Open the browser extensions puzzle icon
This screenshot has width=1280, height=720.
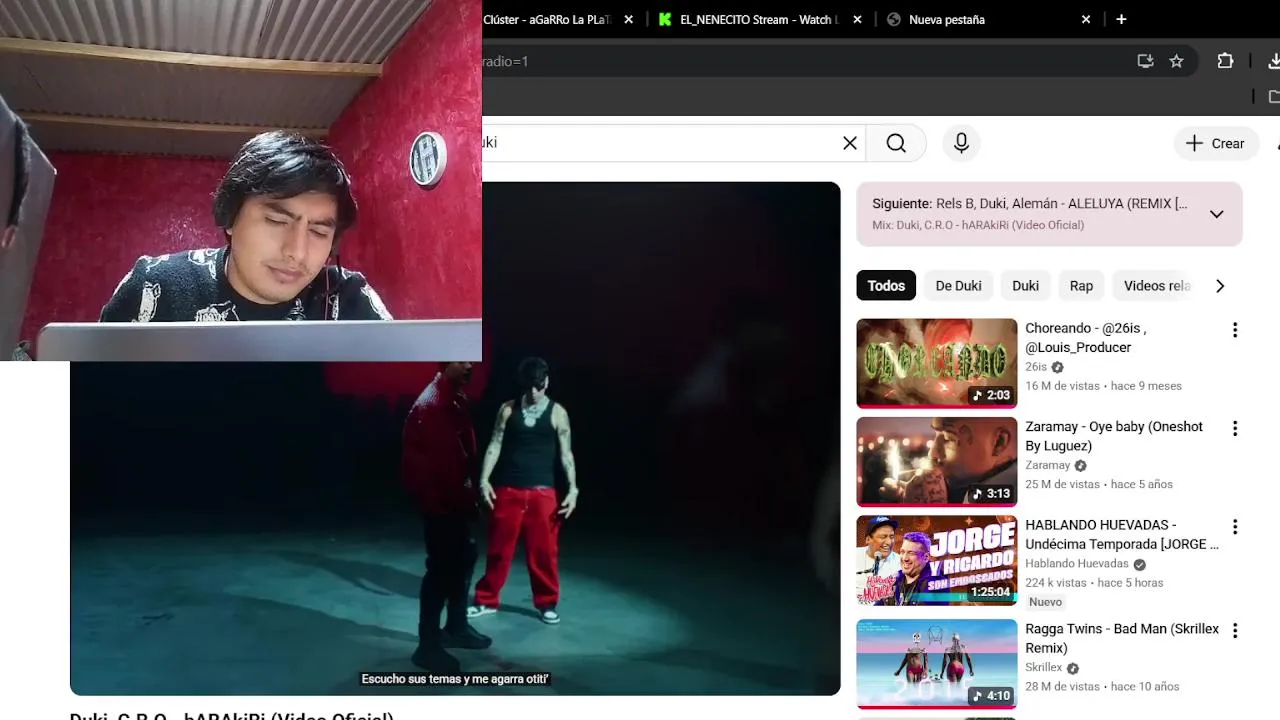coord(1225,61)
